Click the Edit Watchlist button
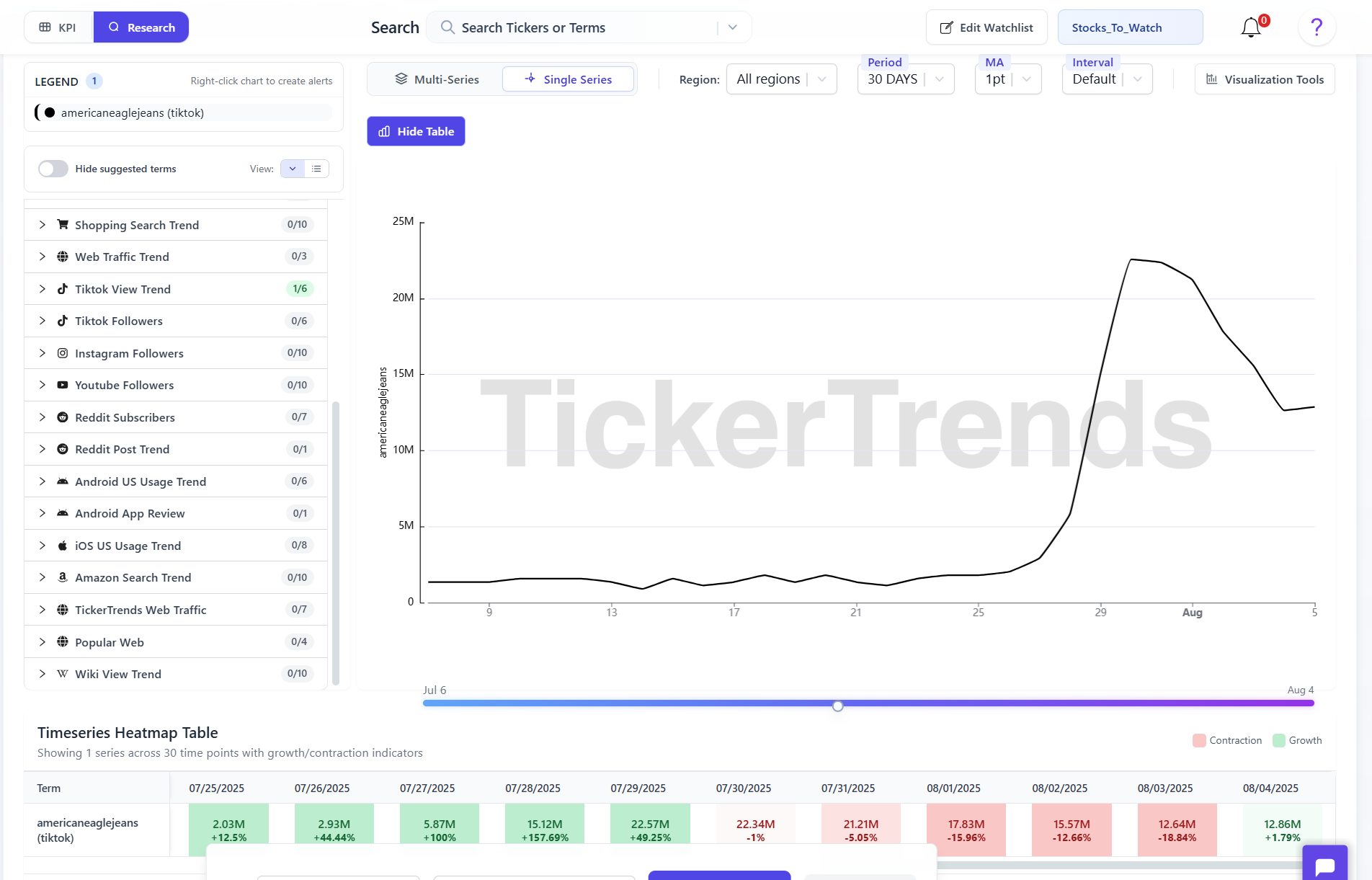The image size is (1372, 880). (986, 27)
